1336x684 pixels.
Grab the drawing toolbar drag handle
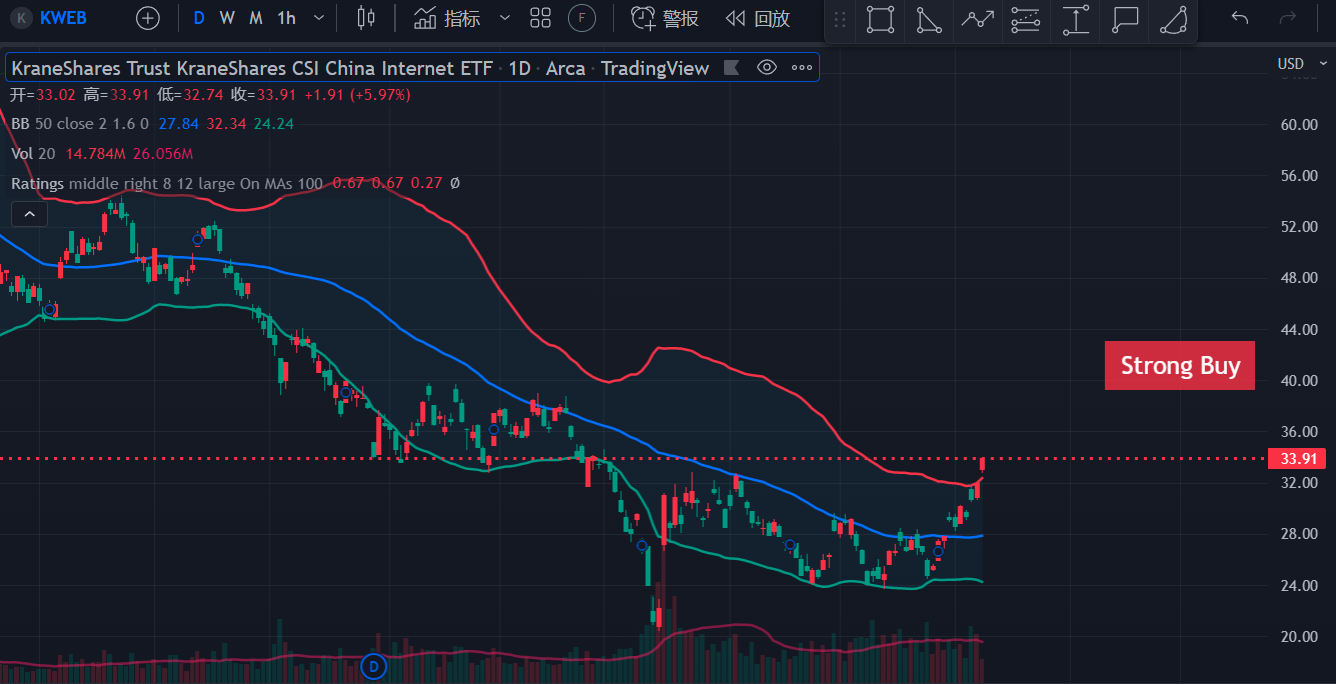(839, 19)
